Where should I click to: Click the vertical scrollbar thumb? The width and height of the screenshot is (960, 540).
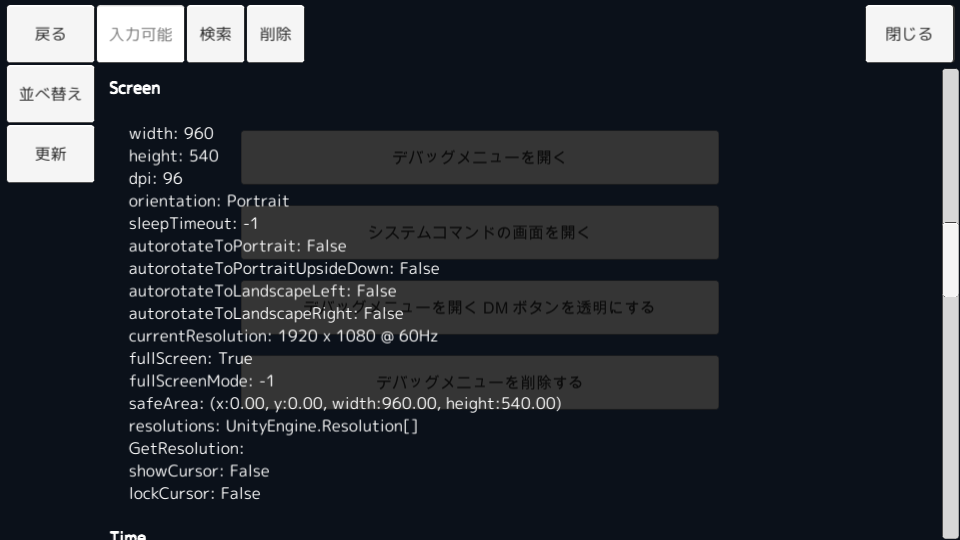[950, 260]
